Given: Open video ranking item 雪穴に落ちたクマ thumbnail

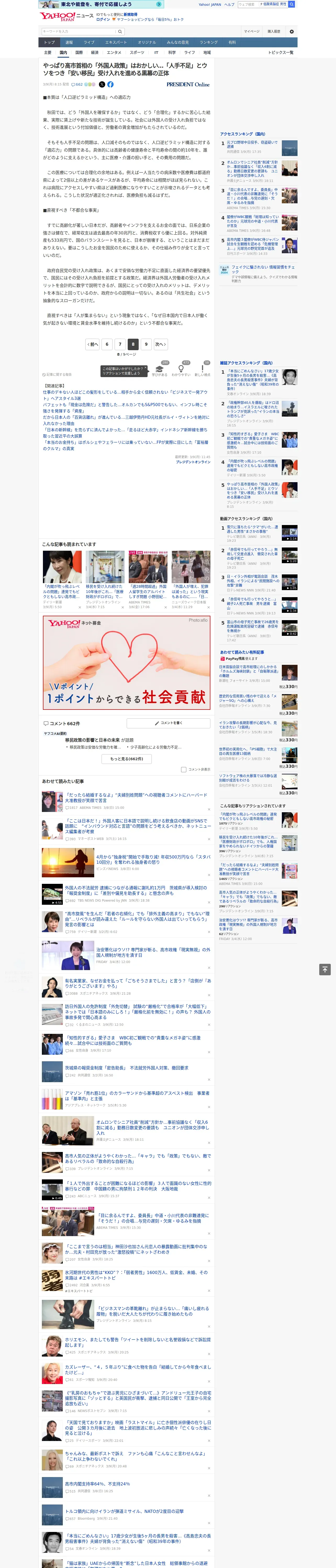Looking at the screenshot, I should (290, 533).
